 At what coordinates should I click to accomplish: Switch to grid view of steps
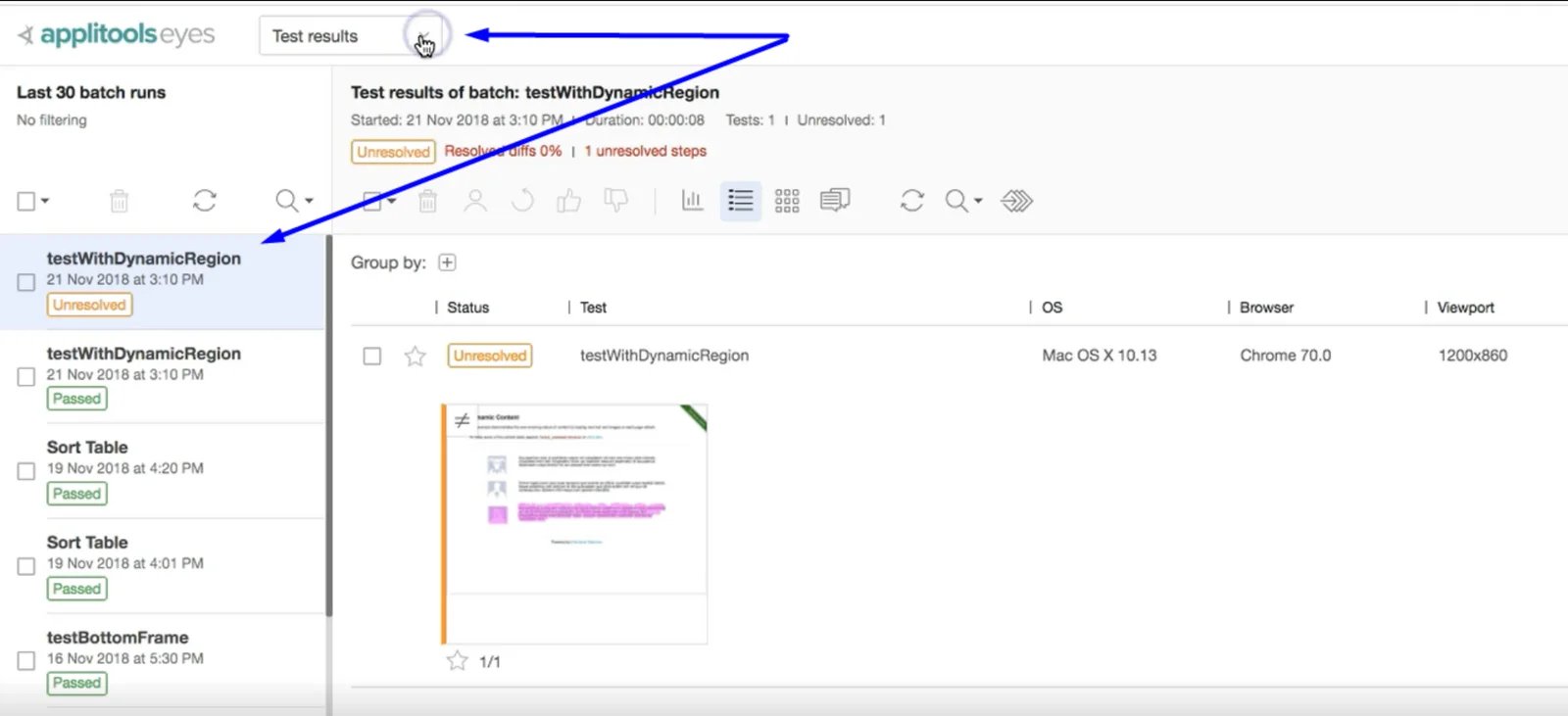coord(787,201)
